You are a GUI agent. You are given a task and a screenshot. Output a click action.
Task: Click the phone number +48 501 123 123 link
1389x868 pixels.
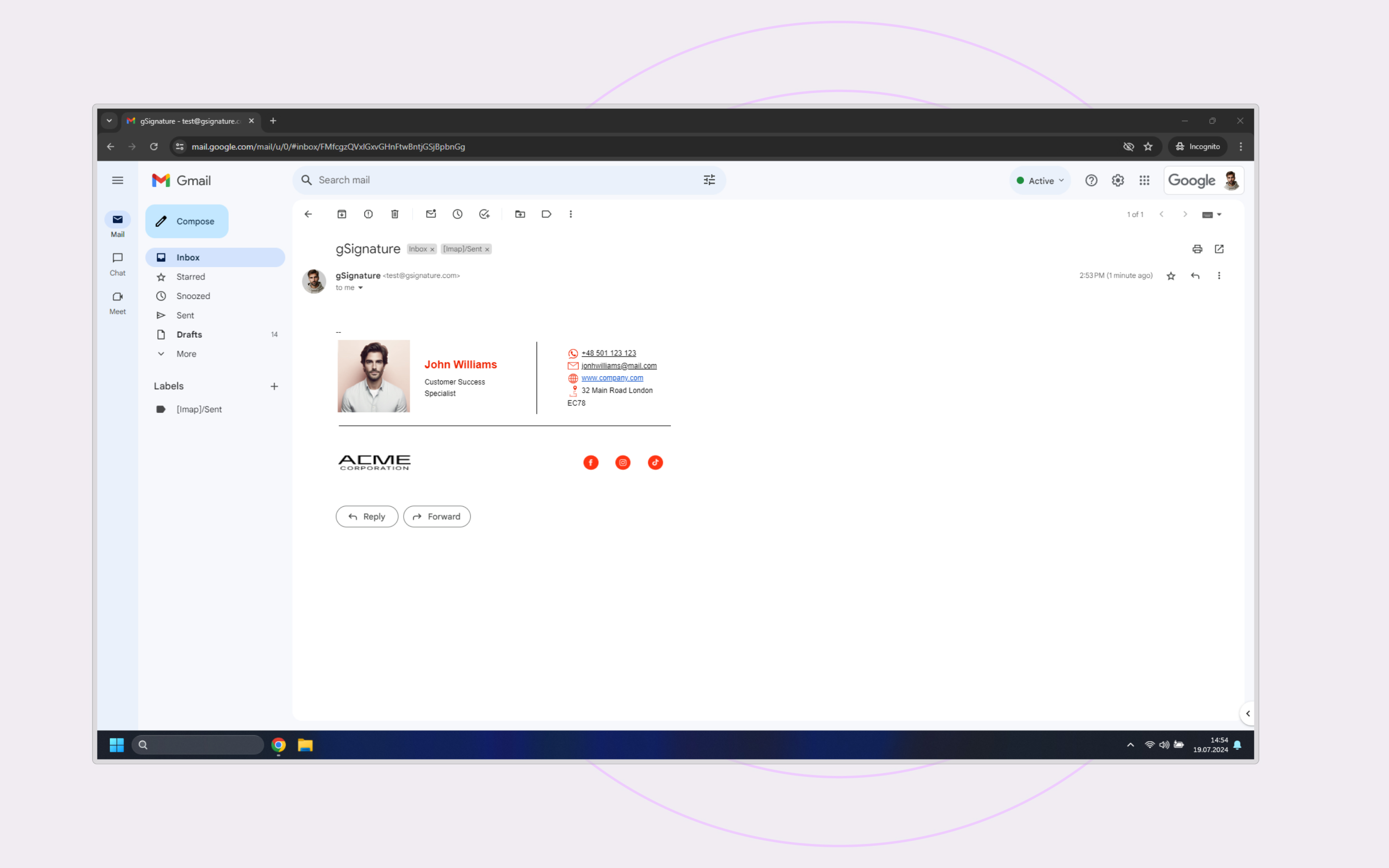point(608,353)
